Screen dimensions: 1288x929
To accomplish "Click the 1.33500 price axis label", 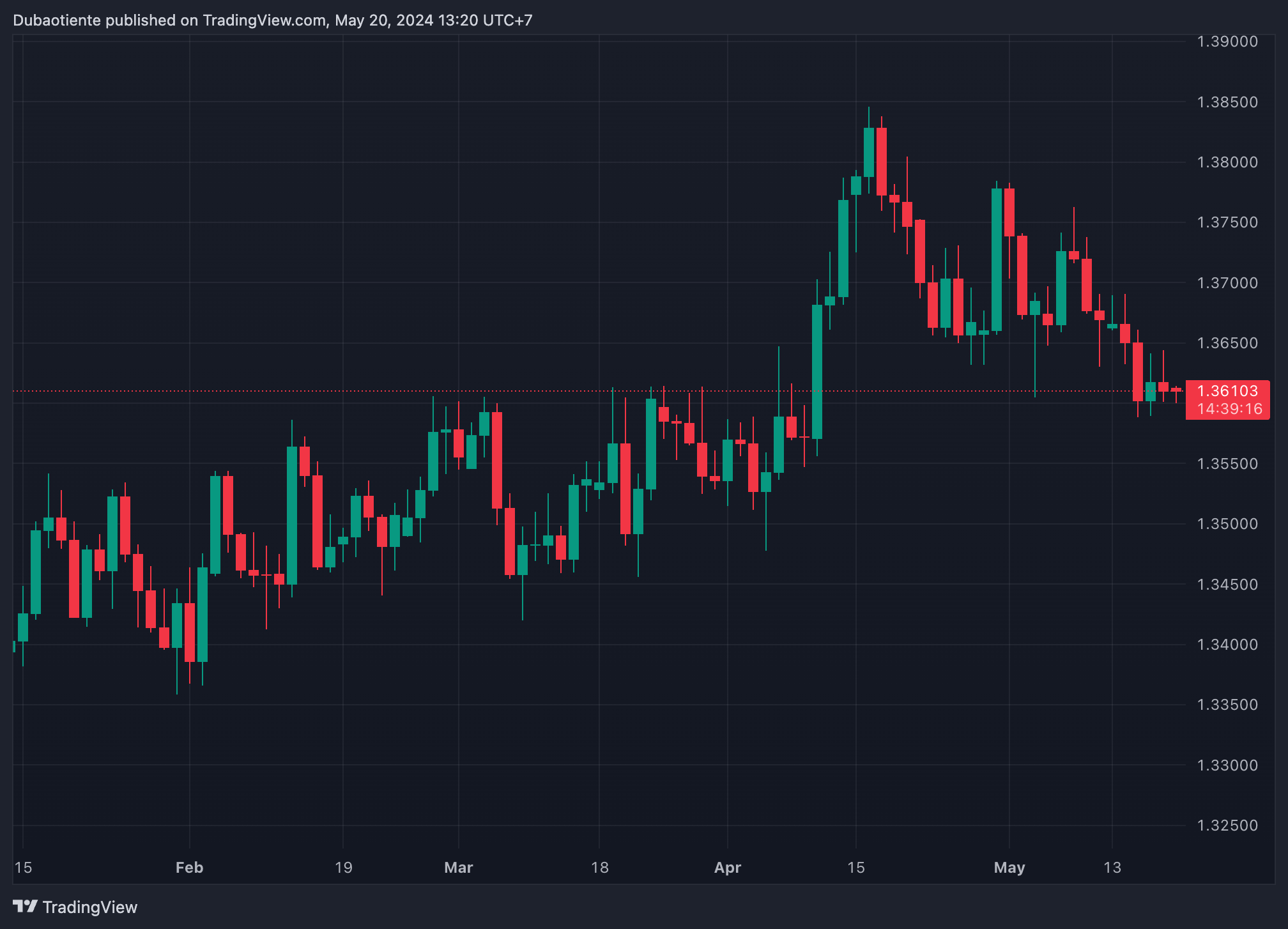I will click(1227, 705).
